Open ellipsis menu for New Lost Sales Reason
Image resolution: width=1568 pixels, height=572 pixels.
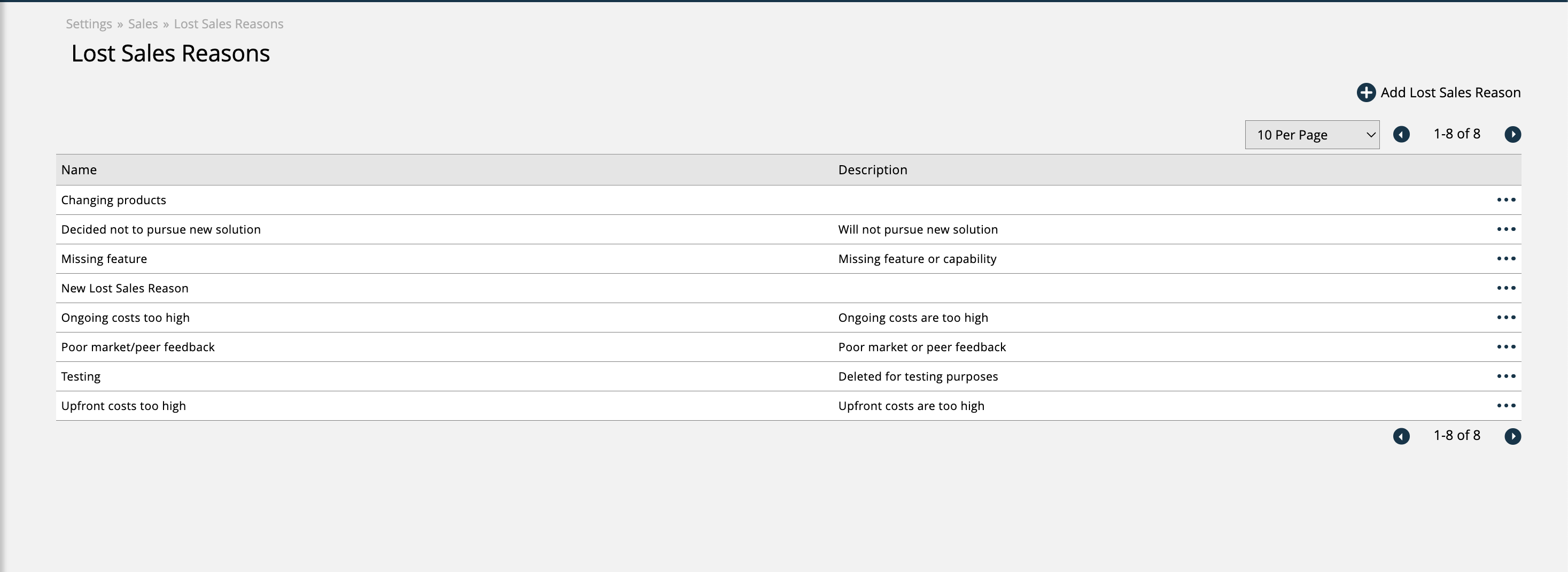click(1505, 288)
